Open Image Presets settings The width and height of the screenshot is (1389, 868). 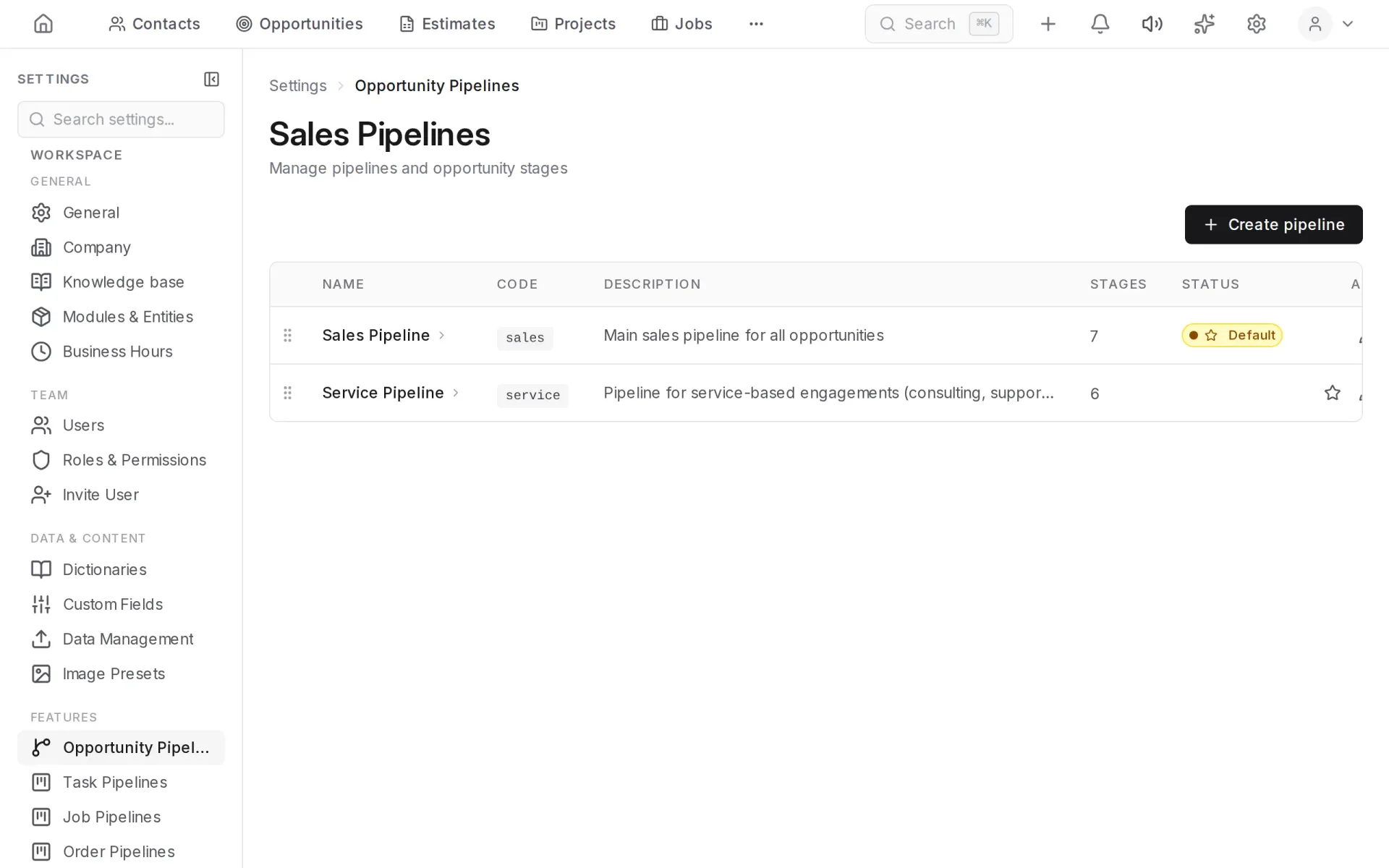pyautogui.click(x=121, y=673)
